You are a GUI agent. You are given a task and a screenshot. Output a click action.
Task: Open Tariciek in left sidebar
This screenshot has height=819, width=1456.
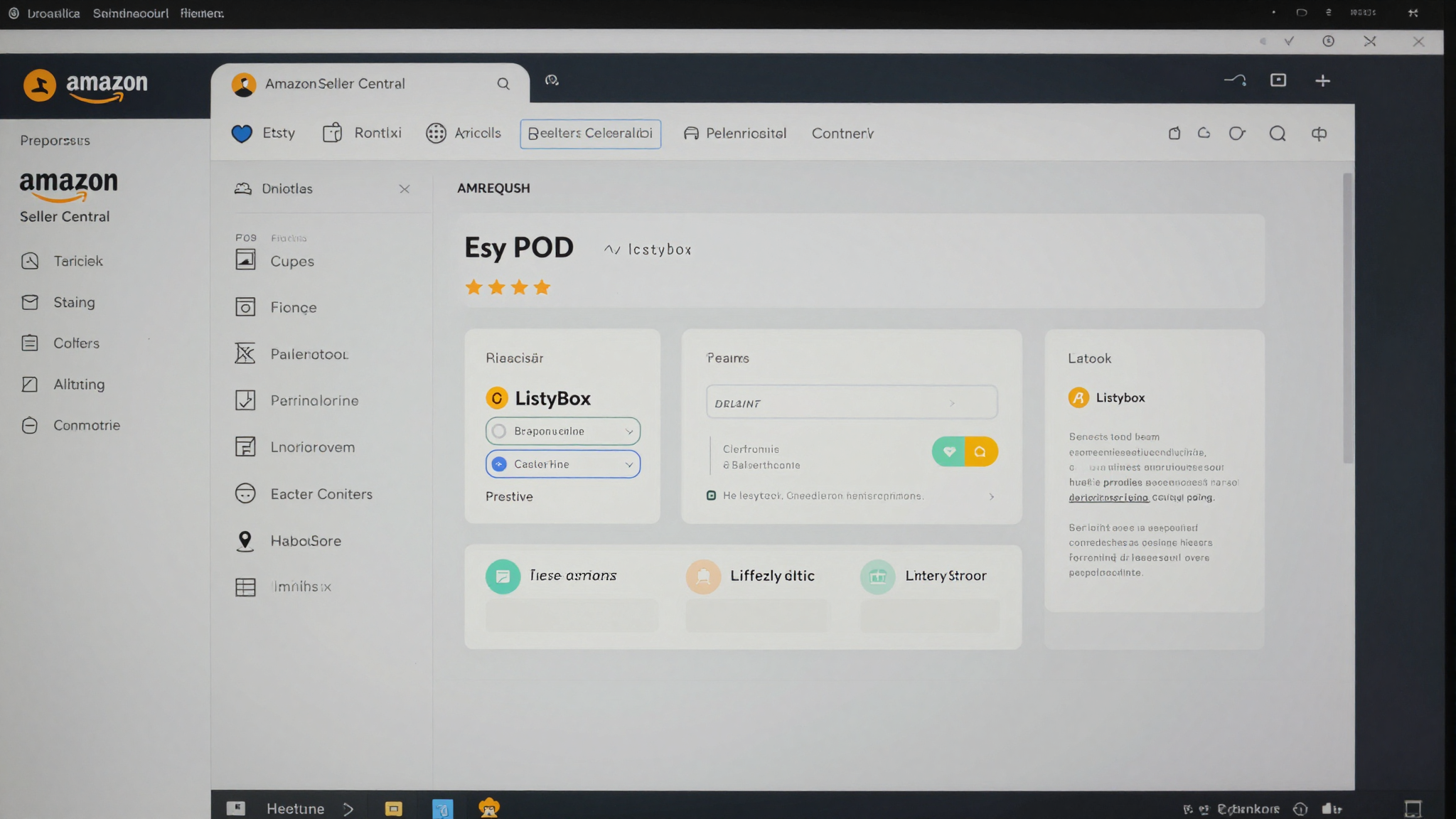tap(62, 261)
